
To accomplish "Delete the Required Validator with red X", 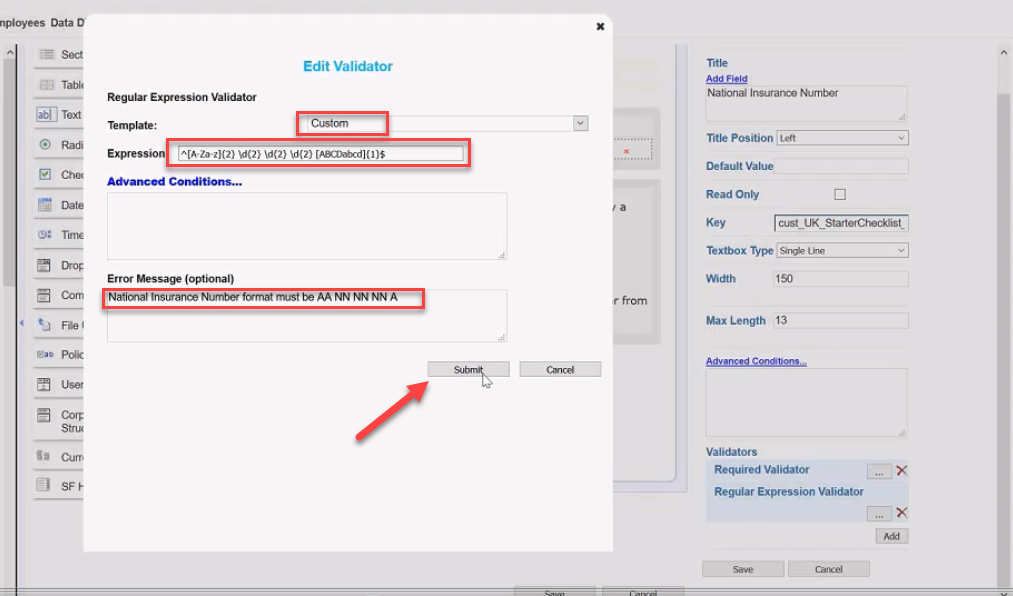I will pyautogui.click(x=902, y=471).
